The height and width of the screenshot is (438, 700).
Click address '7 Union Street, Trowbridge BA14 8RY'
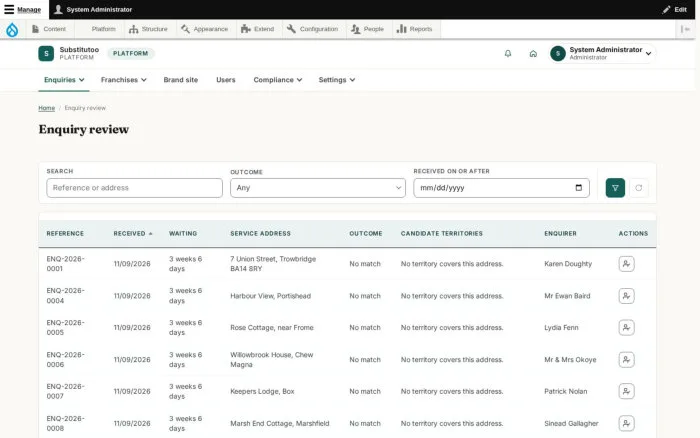pyautogui.click(x=273, y=264)
